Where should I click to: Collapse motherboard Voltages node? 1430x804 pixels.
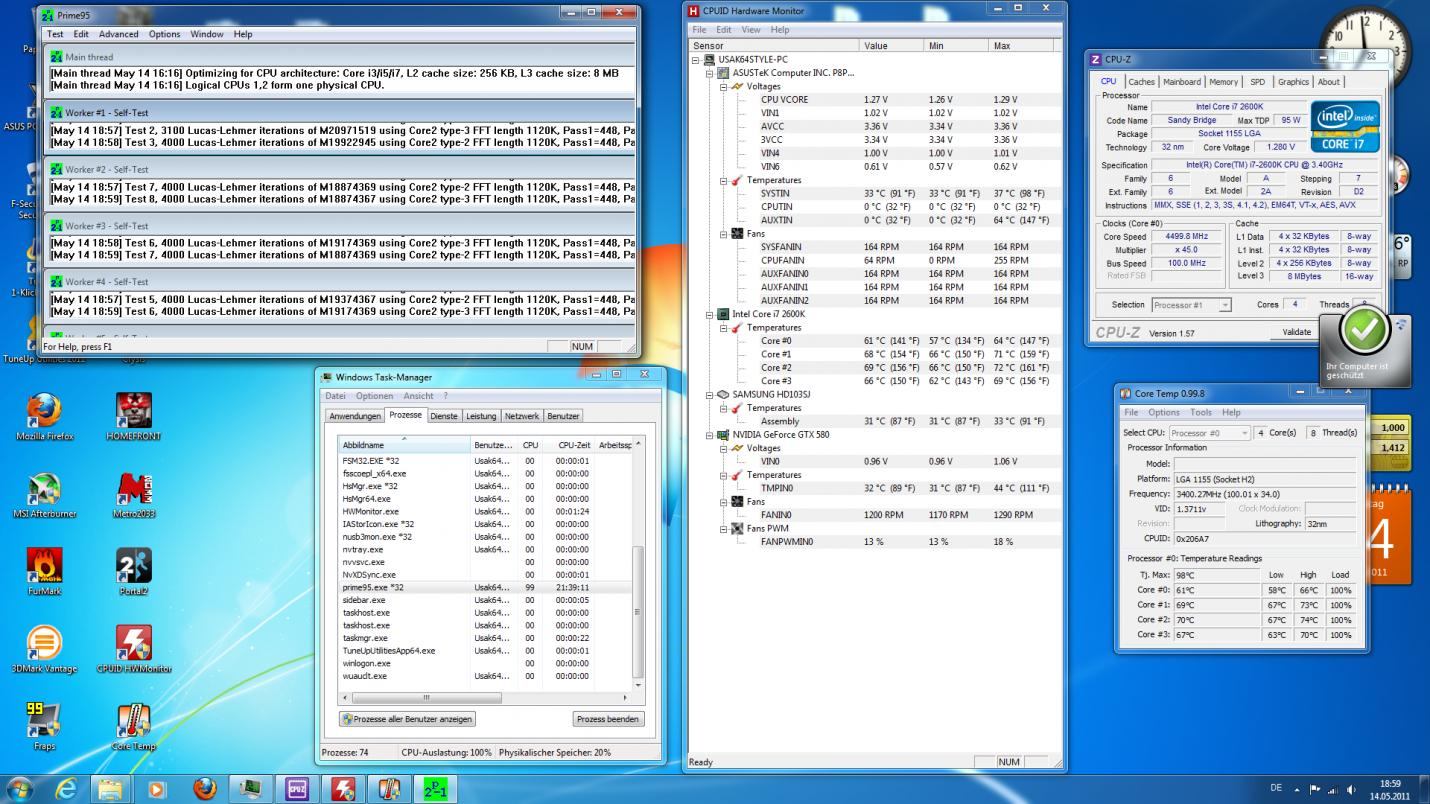tap(724, 87)
